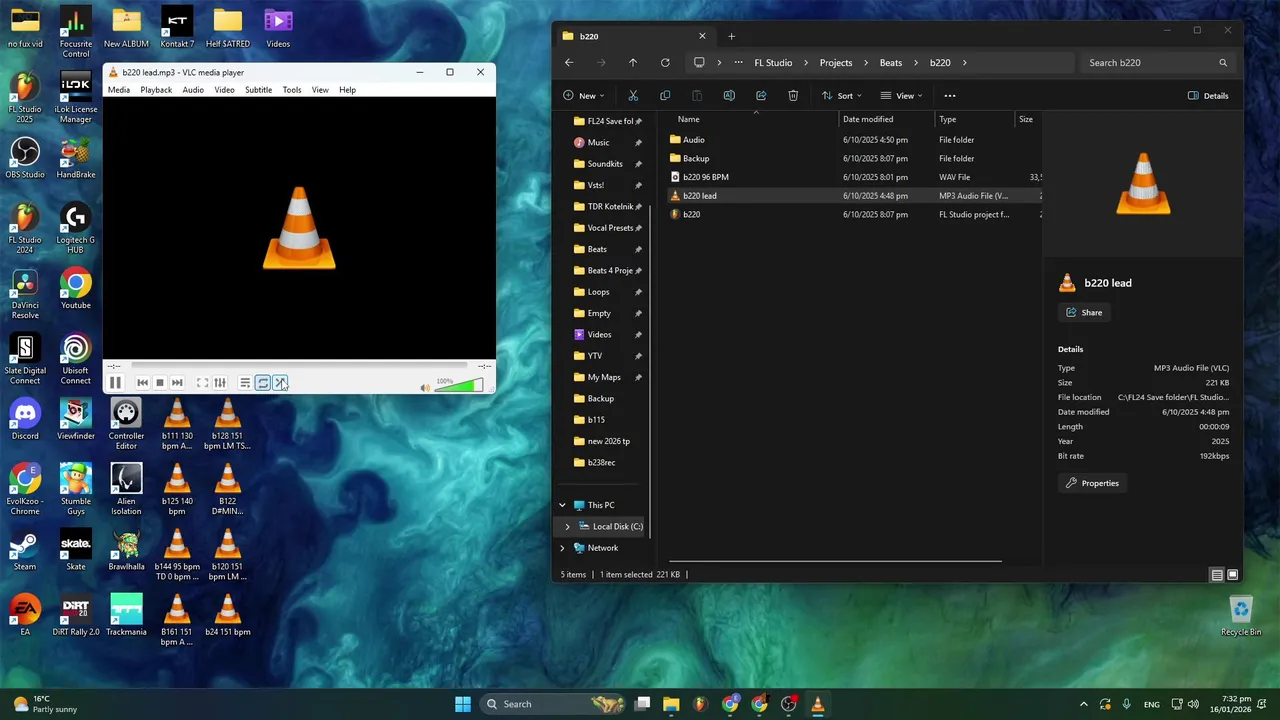
Task: Open the Windows Start menu
Action: [x=462, y=704]
